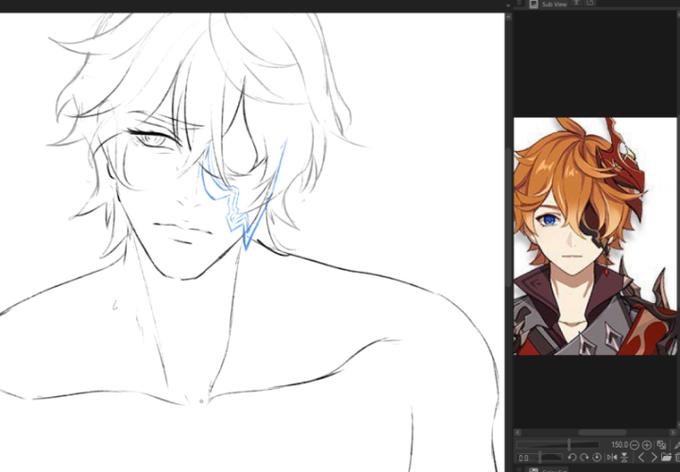Open the panel menu below Sub View
This screenshot has width=680, height=472.
click(519, 469)
